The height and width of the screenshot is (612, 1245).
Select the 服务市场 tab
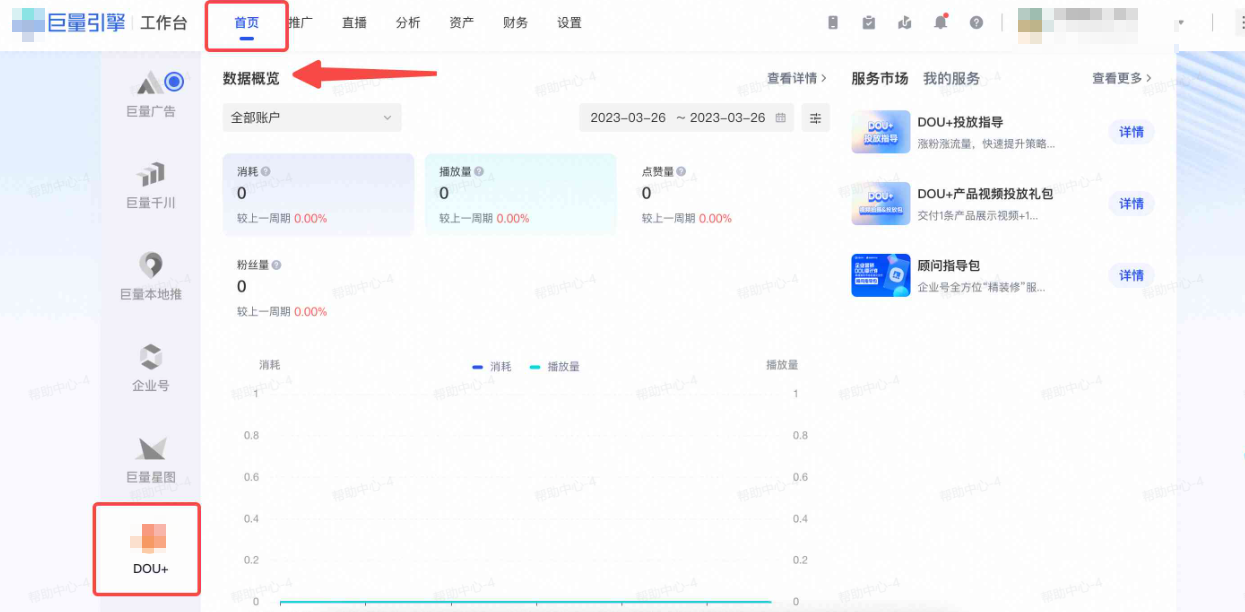click(x=880, y=78)
